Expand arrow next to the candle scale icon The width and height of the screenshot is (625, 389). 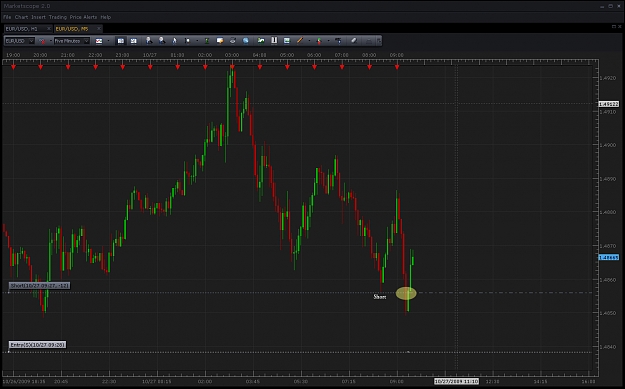197,41
